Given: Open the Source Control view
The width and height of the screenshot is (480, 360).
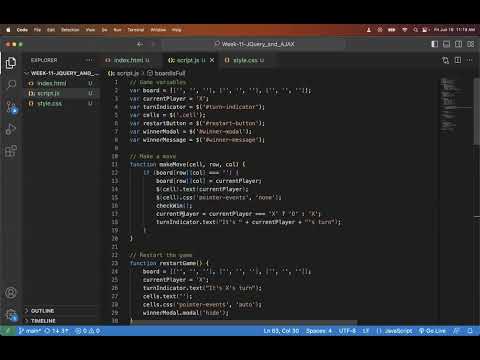Looking at the screenshot, I should tap(11, 107).
